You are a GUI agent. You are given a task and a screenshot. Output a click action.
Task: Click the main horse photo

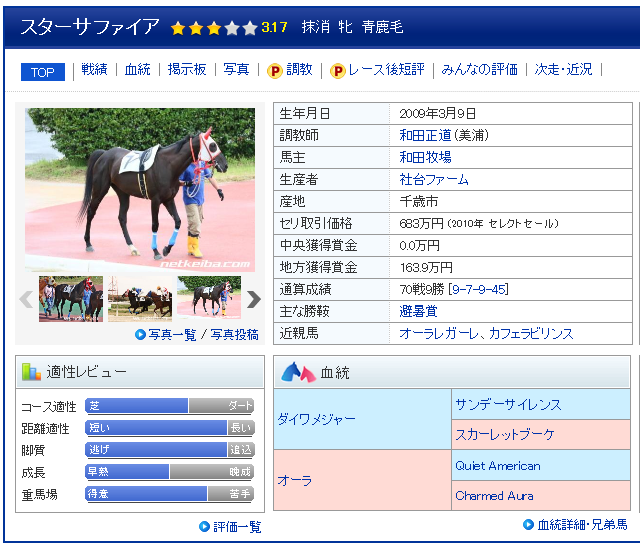click(140, 190)
